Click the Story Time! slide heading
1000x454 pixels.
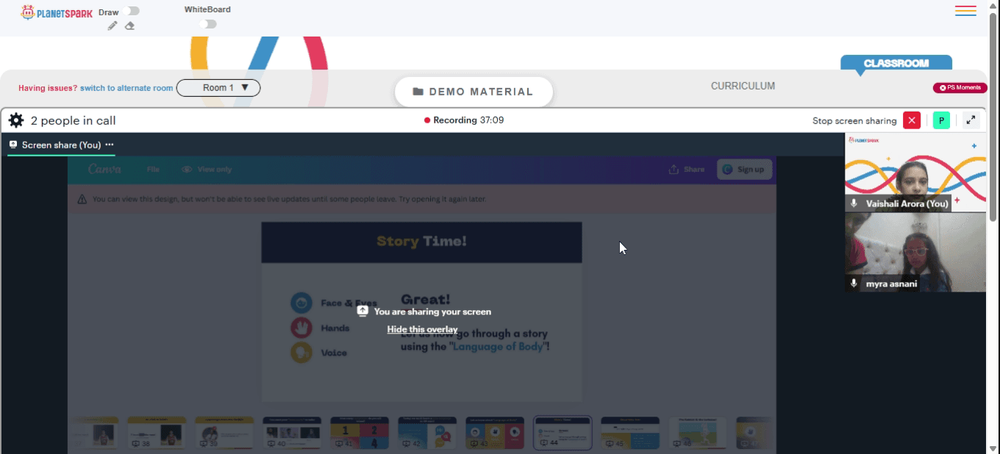[422, 241]
